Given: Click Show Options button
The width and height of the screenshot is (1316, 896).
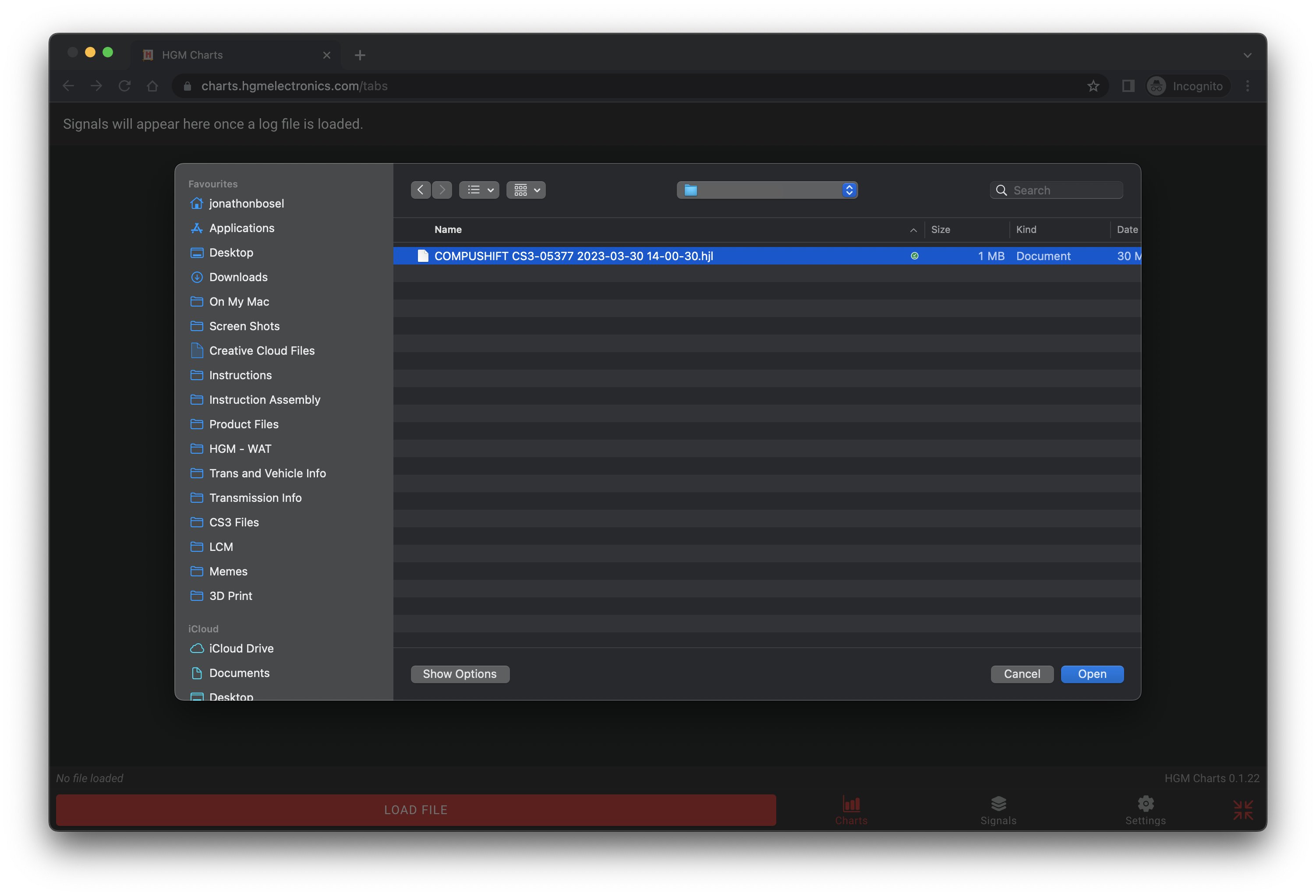Looking at the screenshot, I should [x=460, y=674].
